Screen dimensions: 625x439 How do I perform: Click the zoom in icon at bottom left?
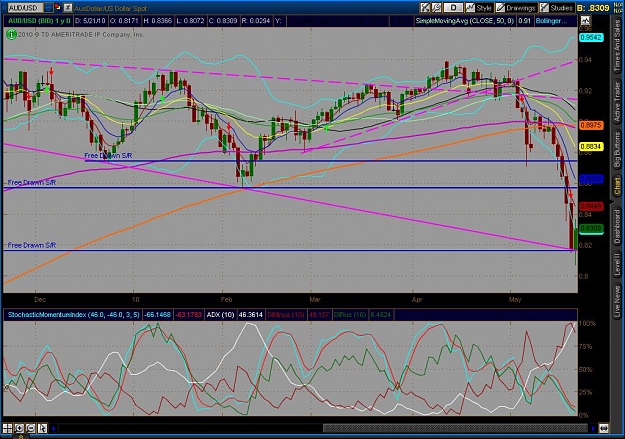19,428
